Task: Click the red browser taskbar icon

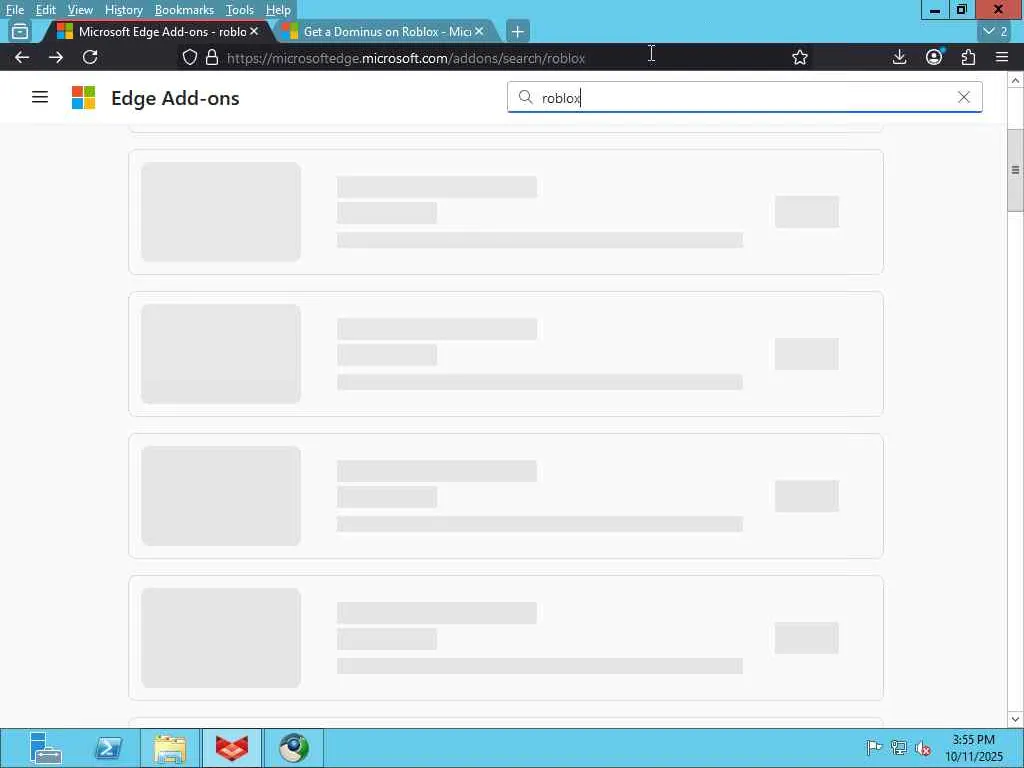Action: pyautogui.click(x=232, y=748)
